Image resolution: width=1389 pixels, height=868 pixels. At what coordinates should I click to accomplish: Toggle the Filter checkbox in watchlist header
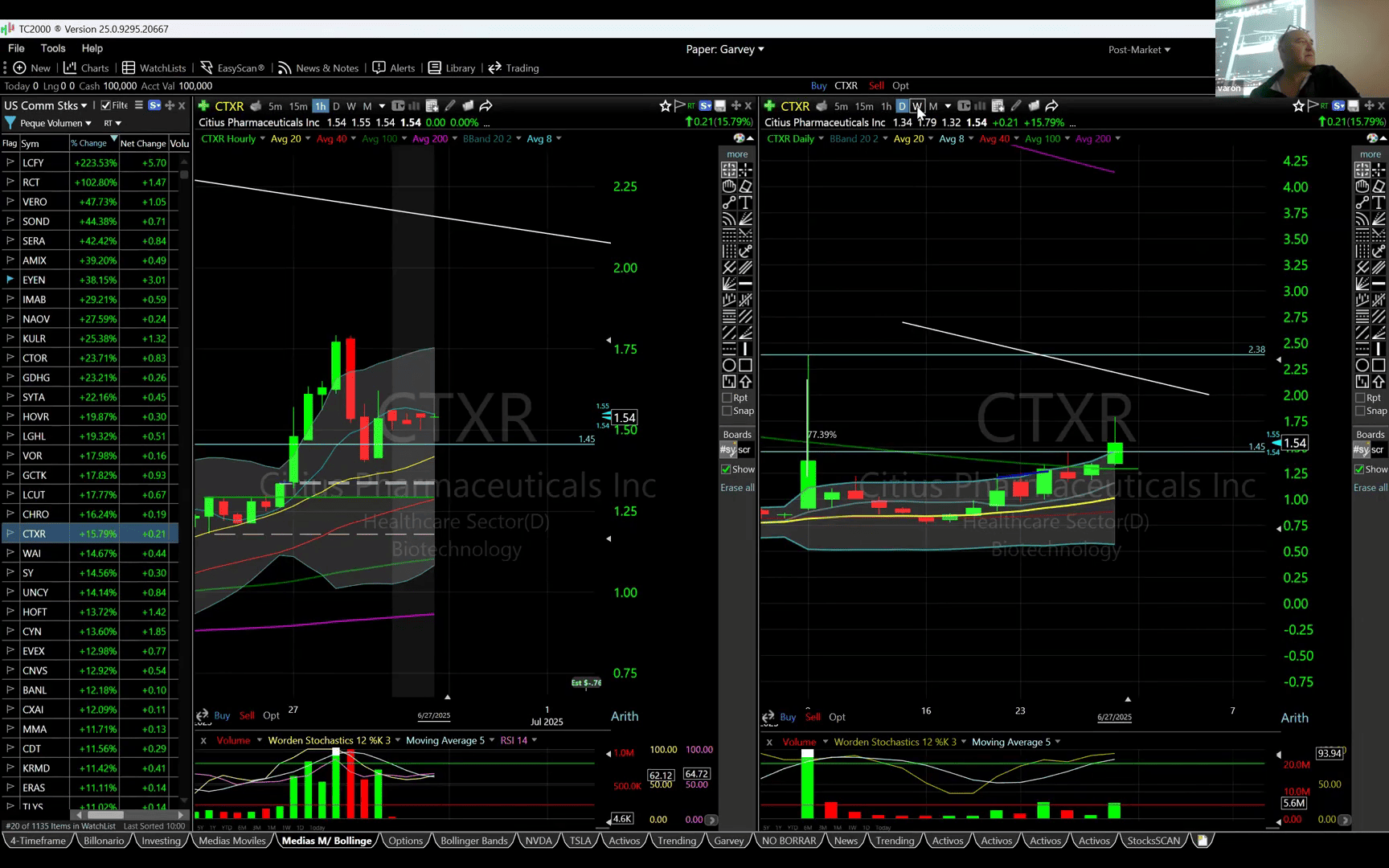(x=105, y=105)
